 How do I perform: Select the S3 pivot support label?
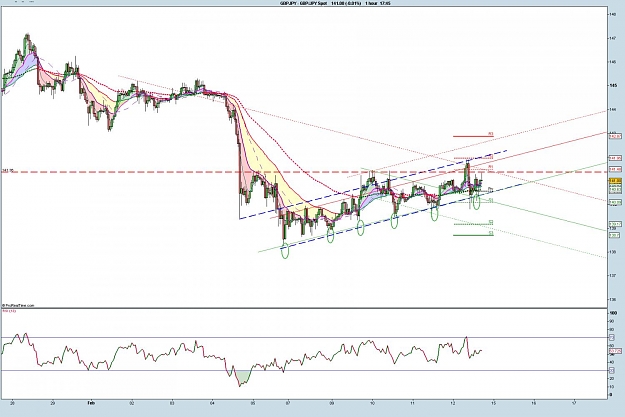491,233
